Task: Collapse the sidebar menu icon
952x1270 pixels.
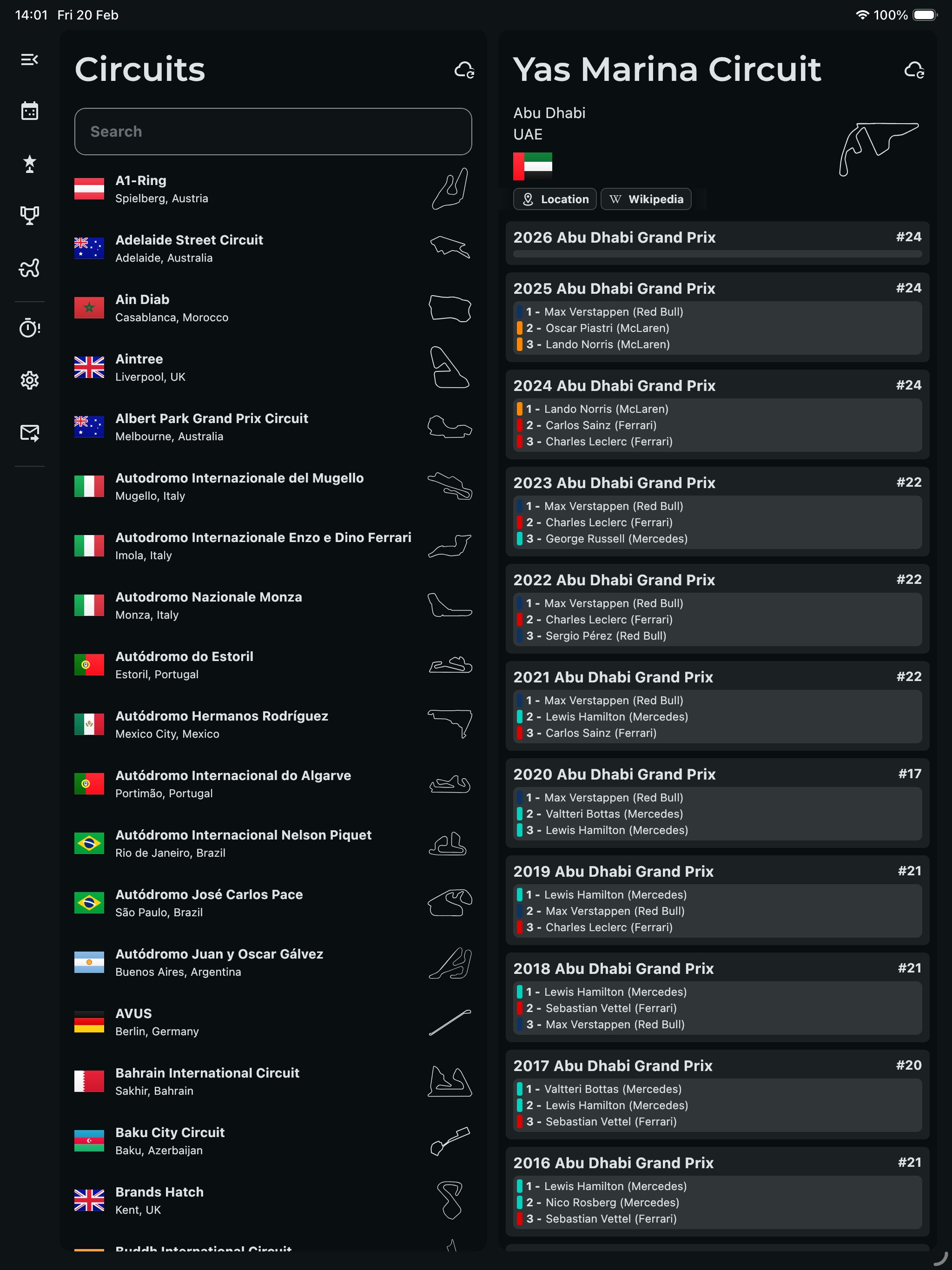Action: tap(29, 60)
